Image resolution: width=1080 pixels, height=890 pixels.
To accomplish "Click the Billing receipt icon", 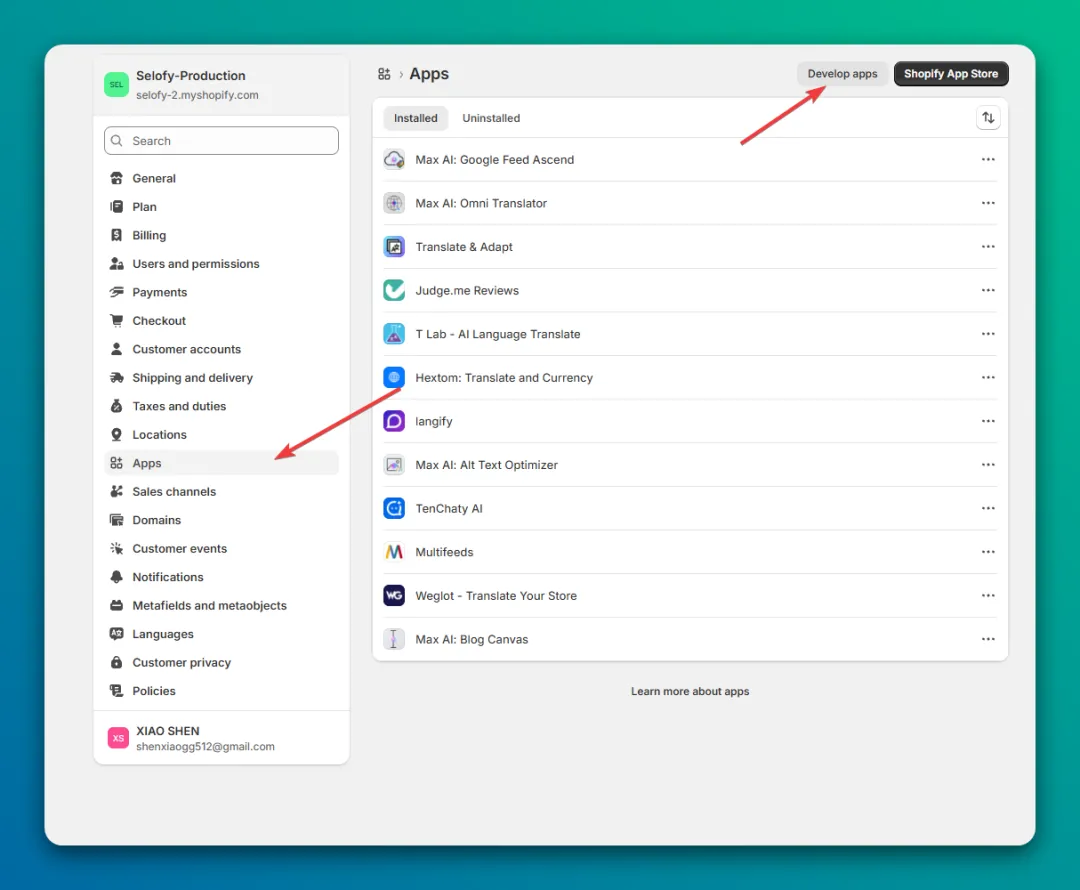I will point(116,235).
